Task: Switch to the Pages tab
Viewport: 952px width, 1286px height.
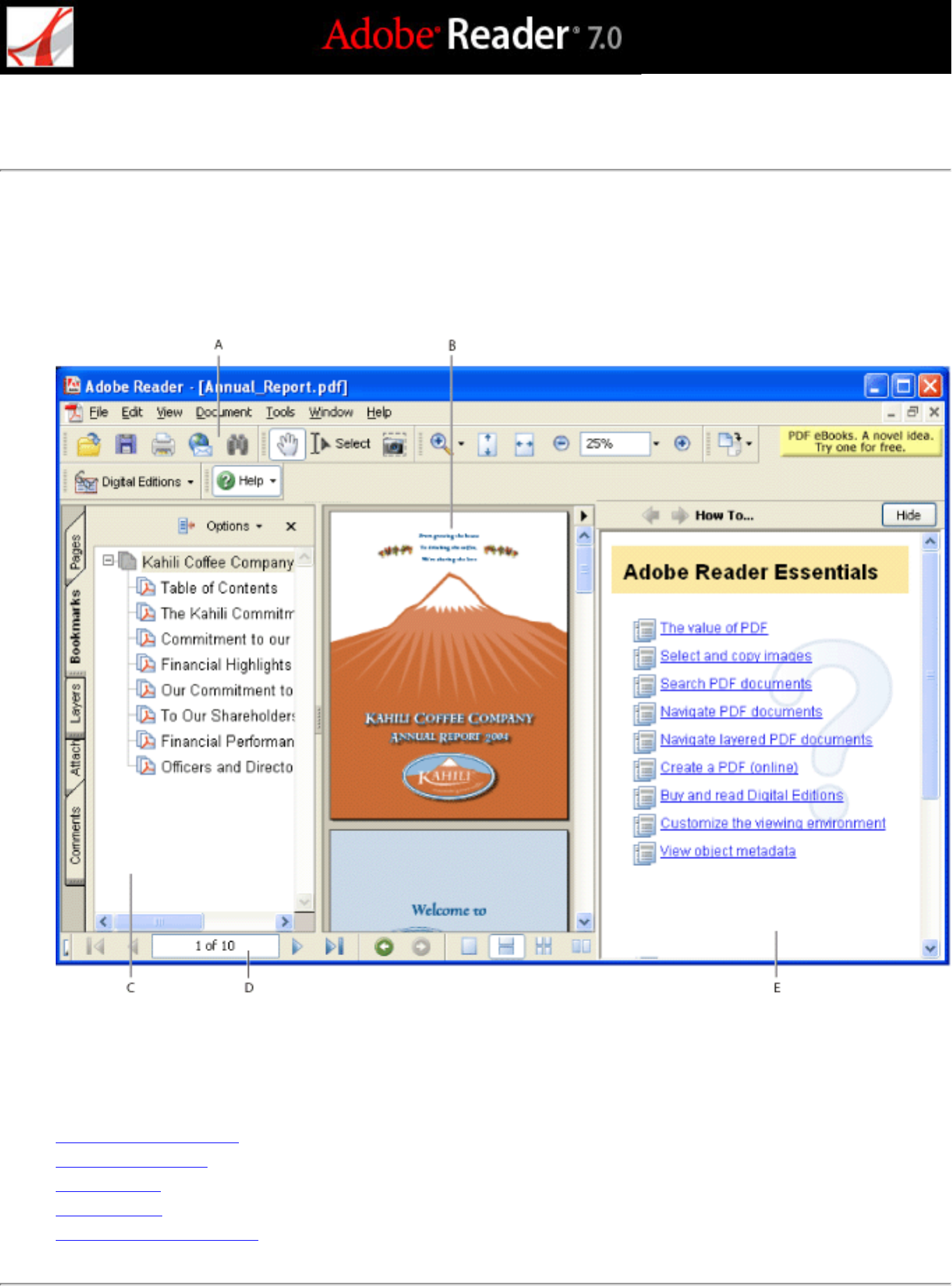Action: pyautogui.click(x=75, y=550)
